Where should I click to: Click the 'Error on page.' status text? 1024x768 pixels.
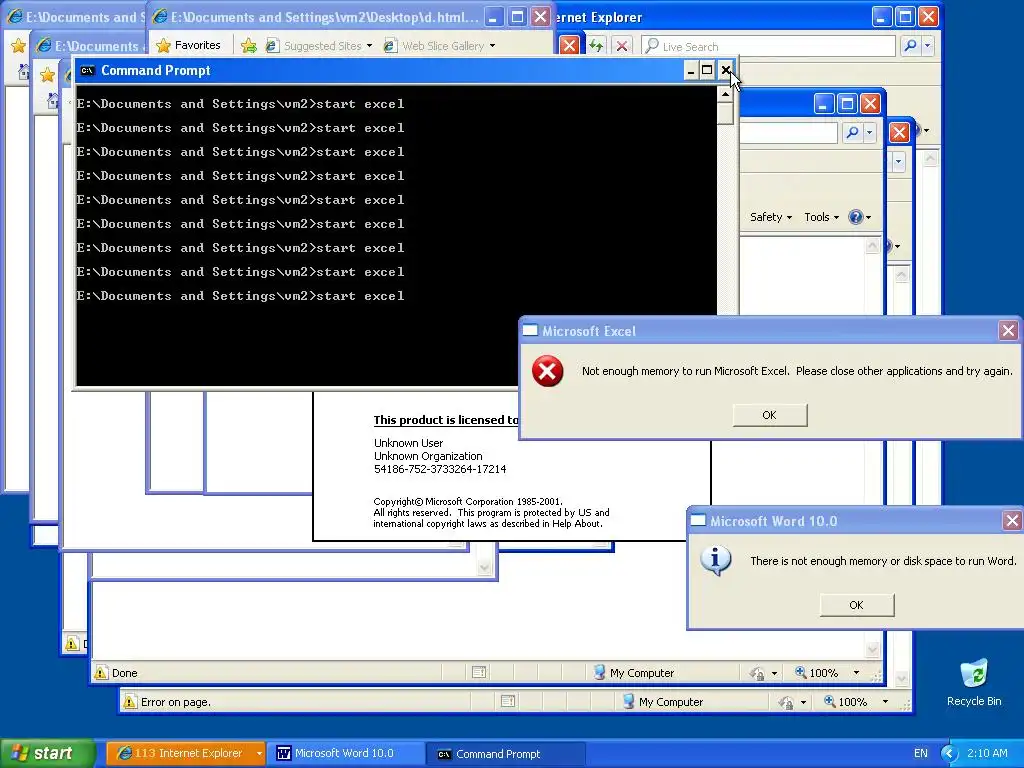176,702
